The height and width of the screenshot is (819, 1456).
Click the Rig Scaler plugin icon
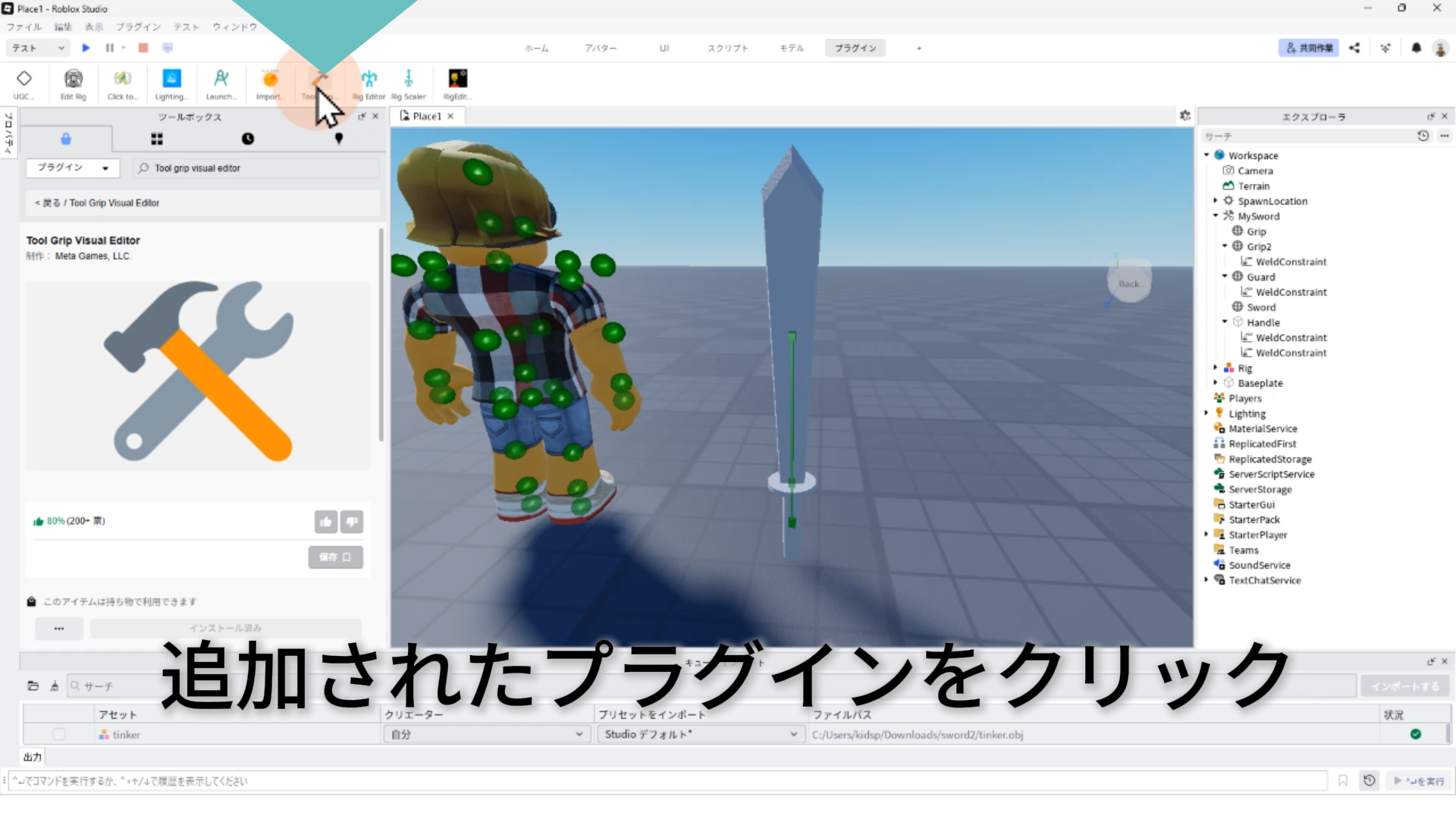pos(408,80)
